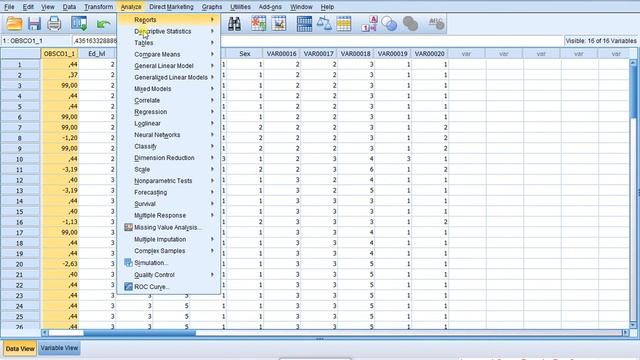Expand the Regression submenu arrow

pyautogui.click(x=212, y=111)
